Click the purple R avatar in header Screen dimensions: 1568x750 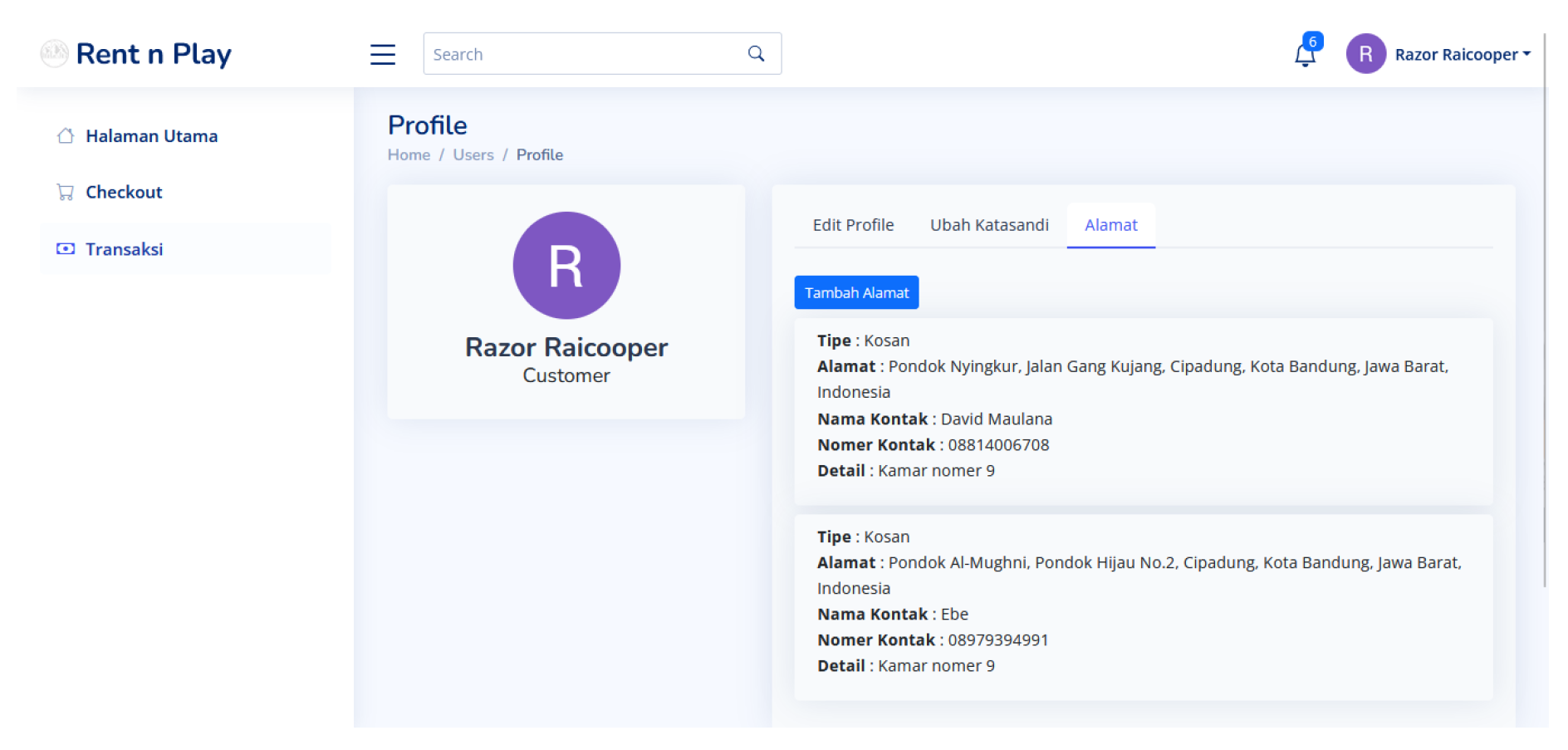[1365, 54]
